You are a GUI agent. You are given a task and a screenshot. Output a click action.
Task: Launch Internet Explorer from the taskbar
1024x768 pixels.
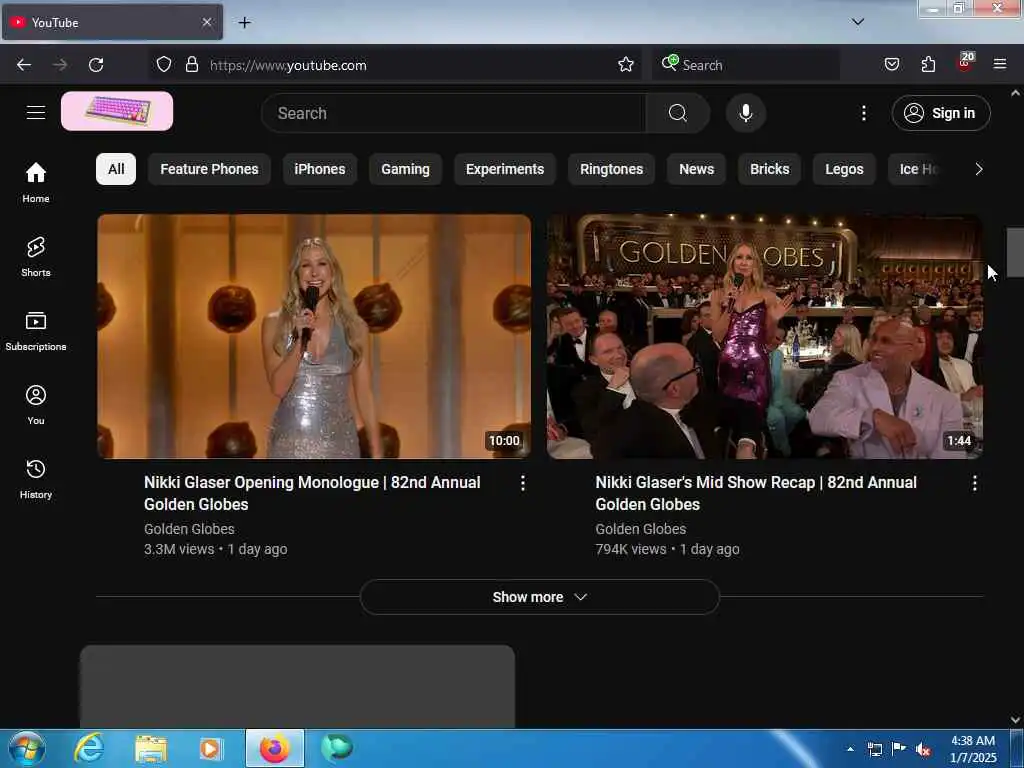tap(89, 748)
